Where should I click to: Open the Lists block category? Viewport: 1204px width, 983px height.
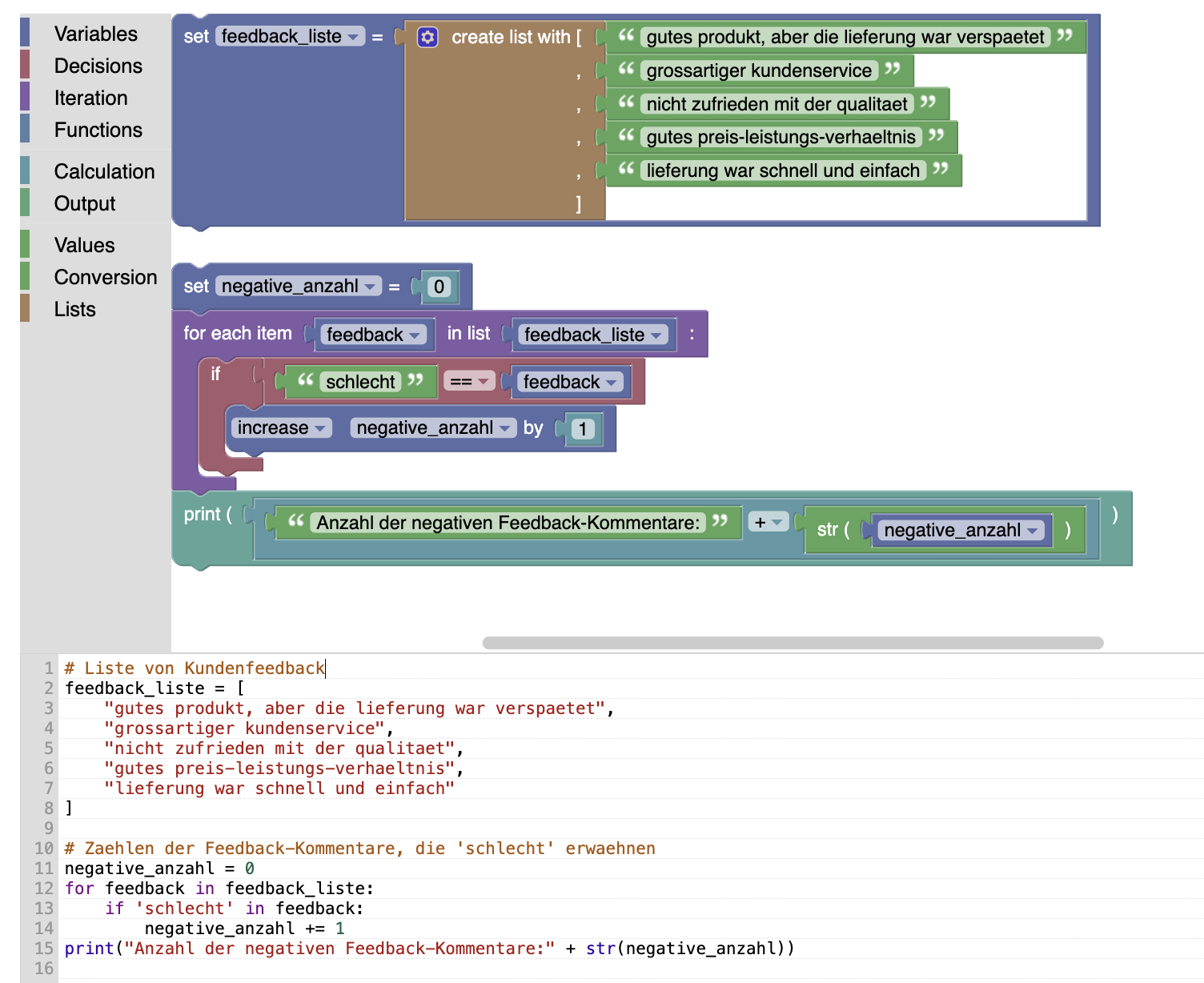coord(74,309)
